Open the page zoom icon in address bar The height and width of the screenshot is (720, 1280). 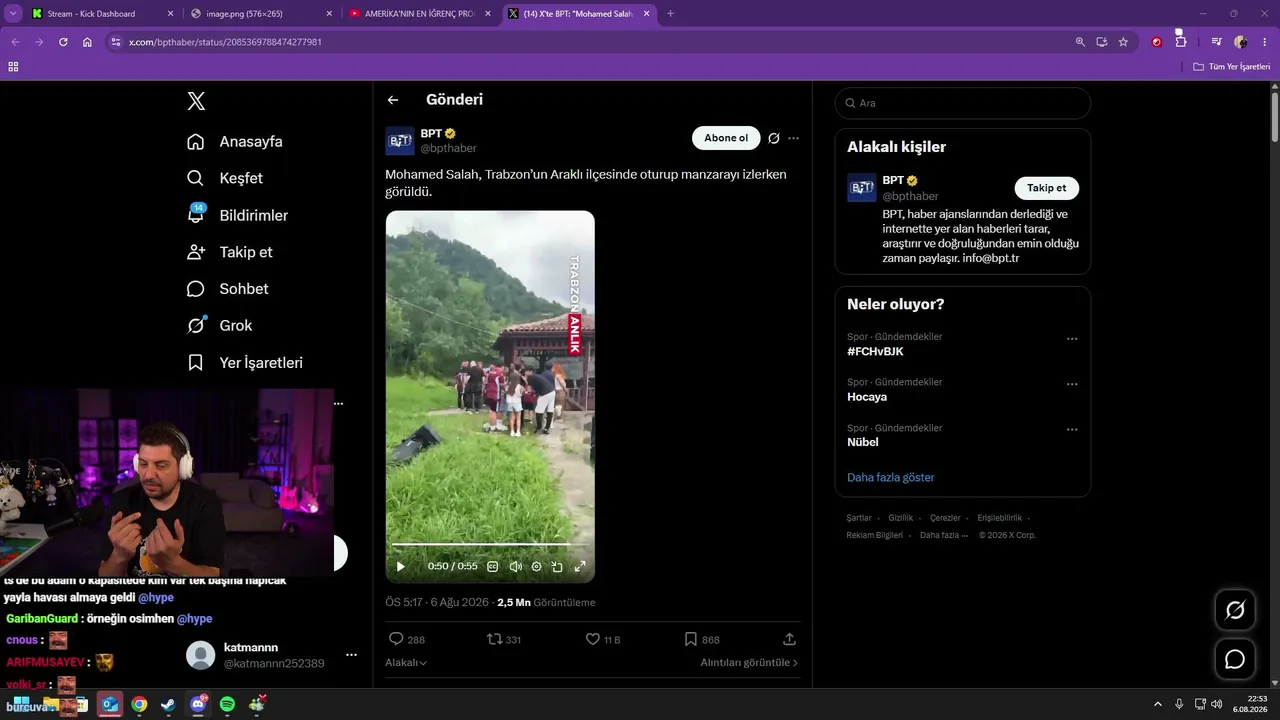coord(1080,42)
